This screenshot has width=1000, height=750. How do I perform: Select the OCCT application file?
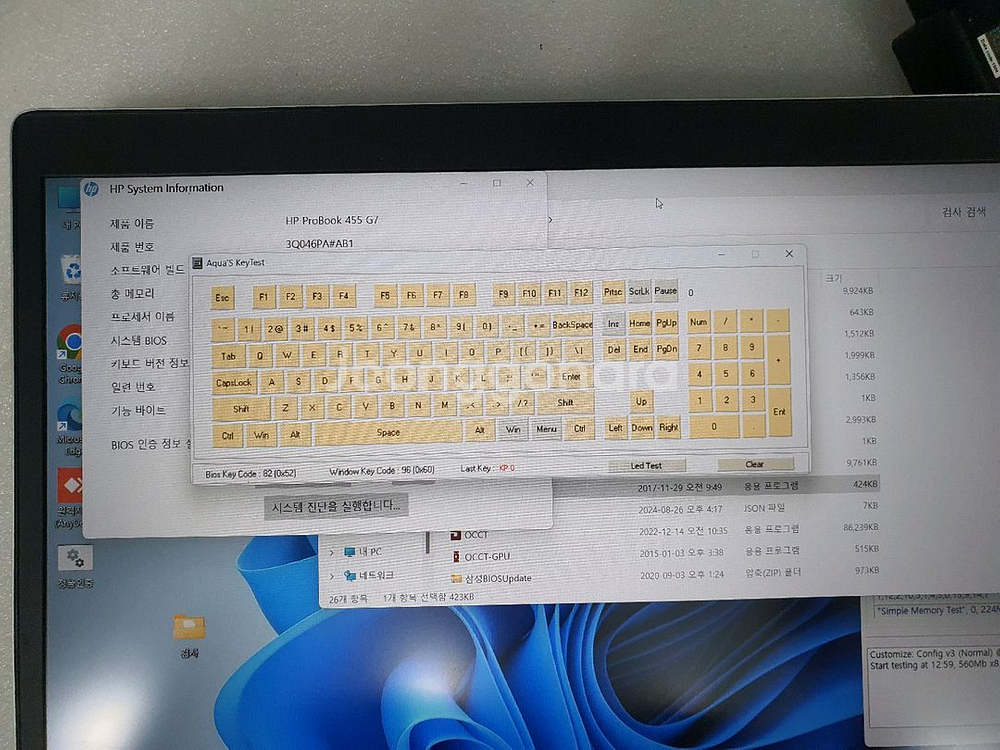tap(476, 535)
